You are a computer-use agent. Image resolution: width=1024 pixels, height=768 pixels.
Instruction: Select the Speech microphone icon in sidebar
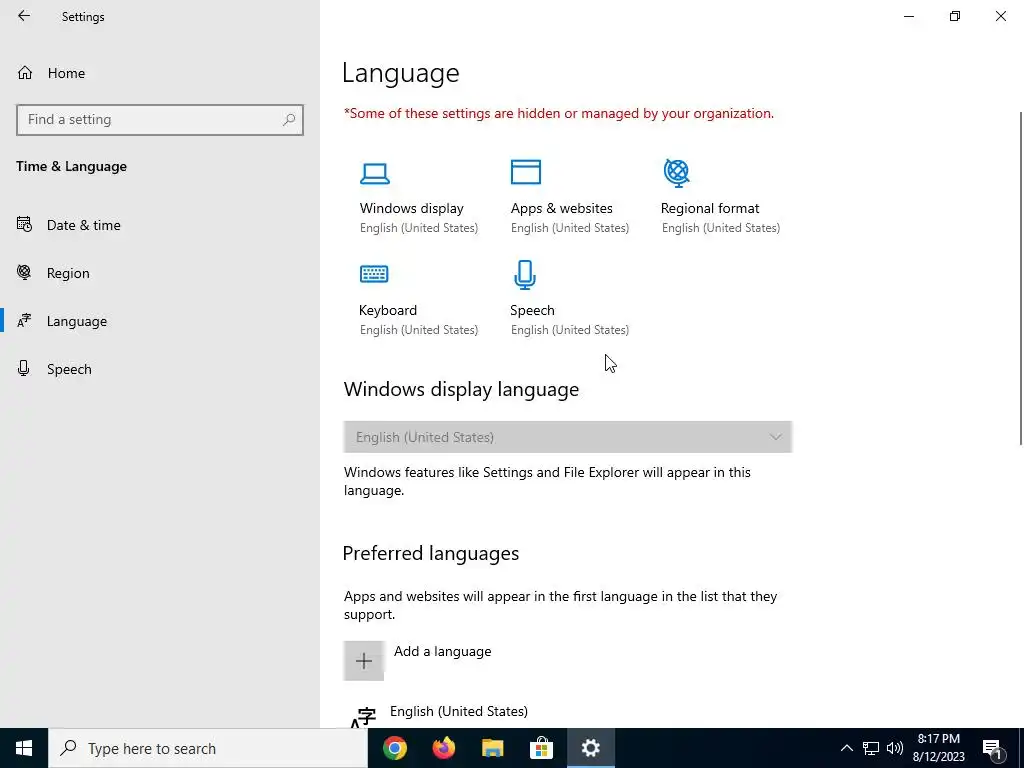(x=24, y=368)
